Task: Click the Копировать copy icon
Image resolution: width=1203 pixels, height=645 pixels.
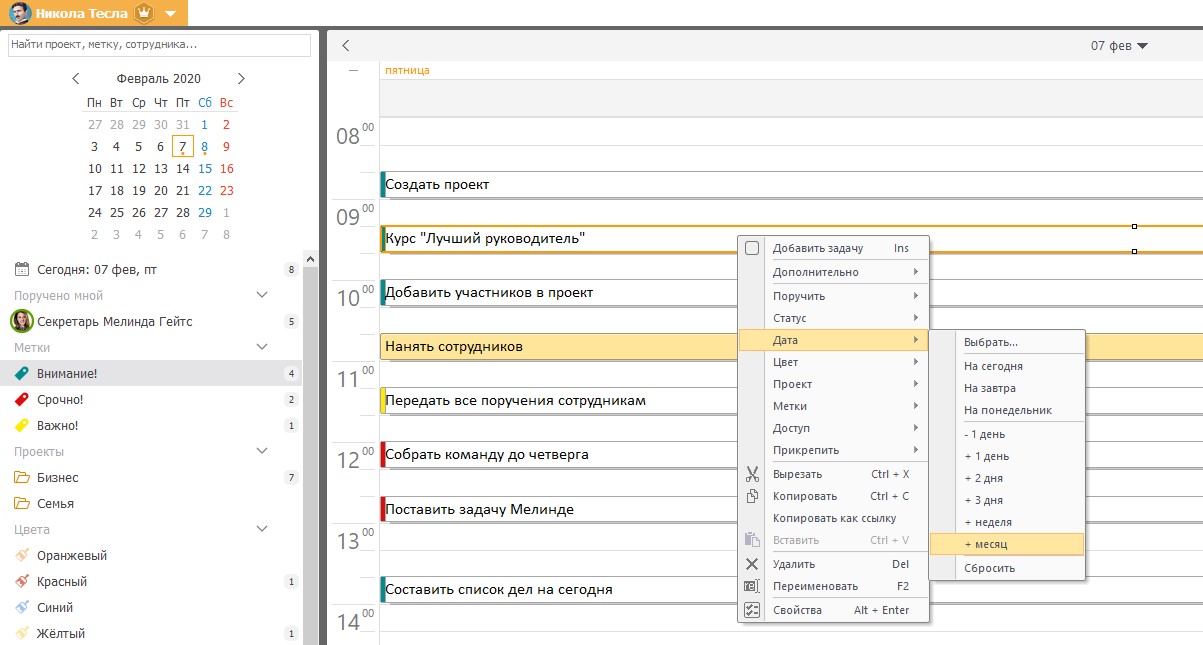Action: [x=752, y=496]
